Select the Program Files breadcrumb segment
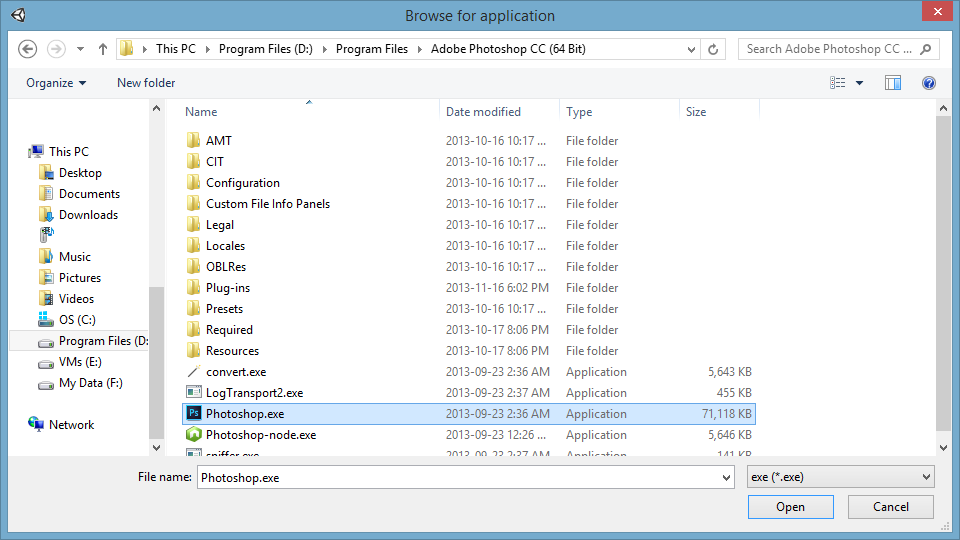Image resolution: width=960 pixels, height=540 pixels. click(372, 49)
